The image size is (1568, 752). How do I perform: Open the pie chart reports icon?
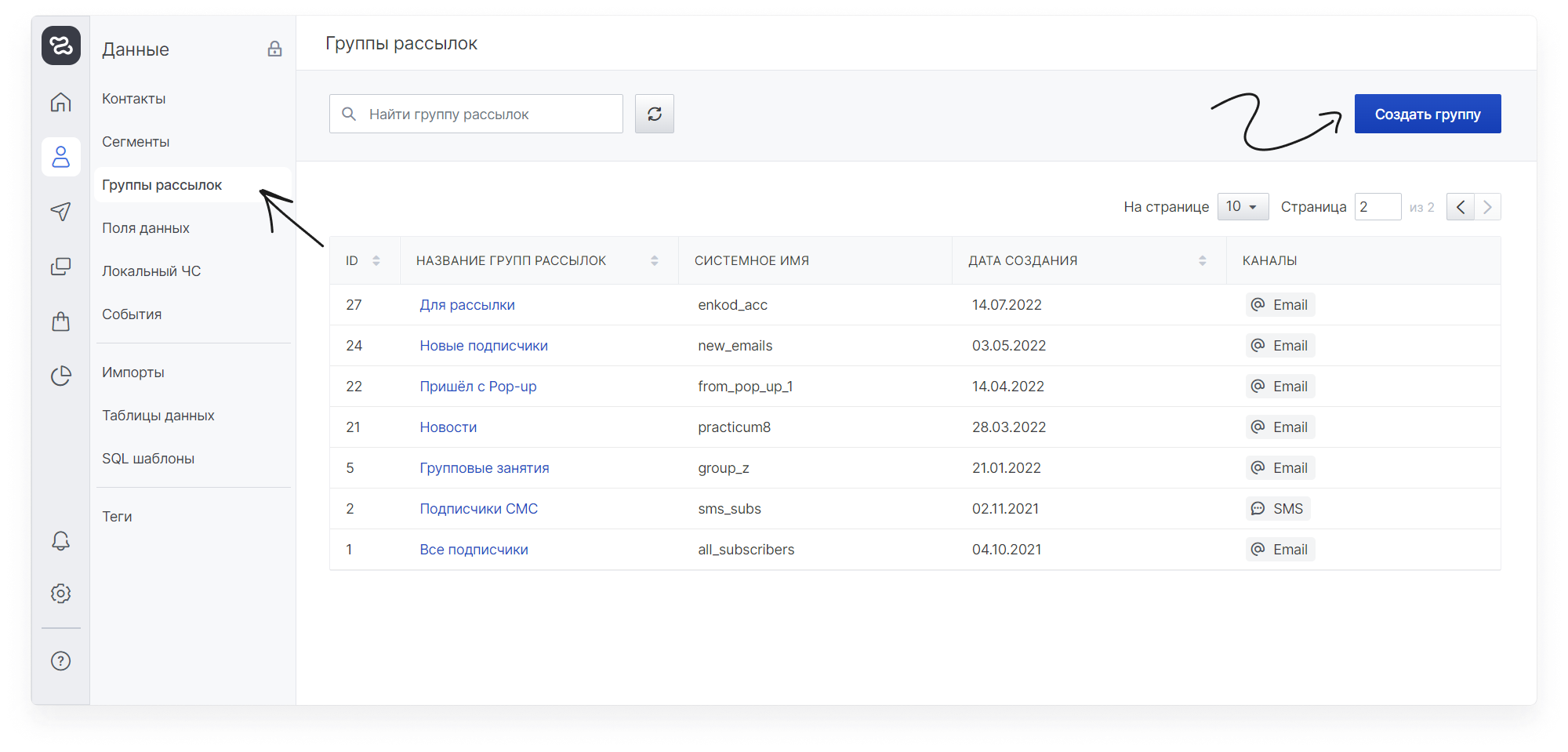coord(60,376)
